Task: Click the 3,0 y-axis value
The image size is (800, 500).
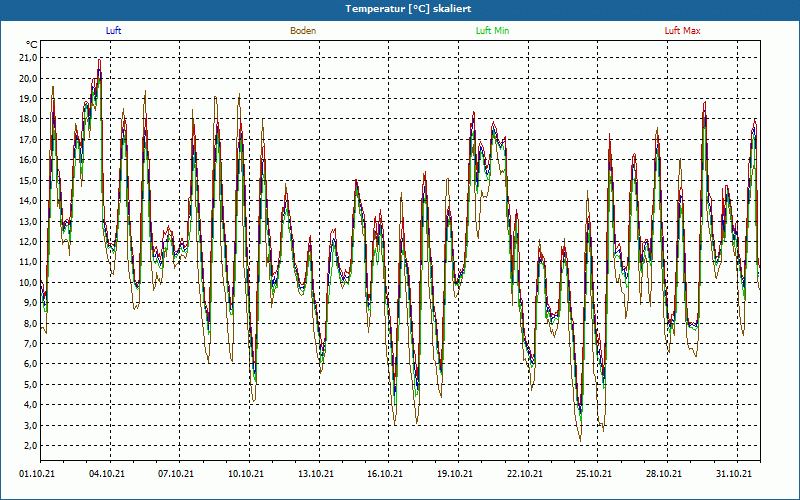Action: click(x=31, y=425)
